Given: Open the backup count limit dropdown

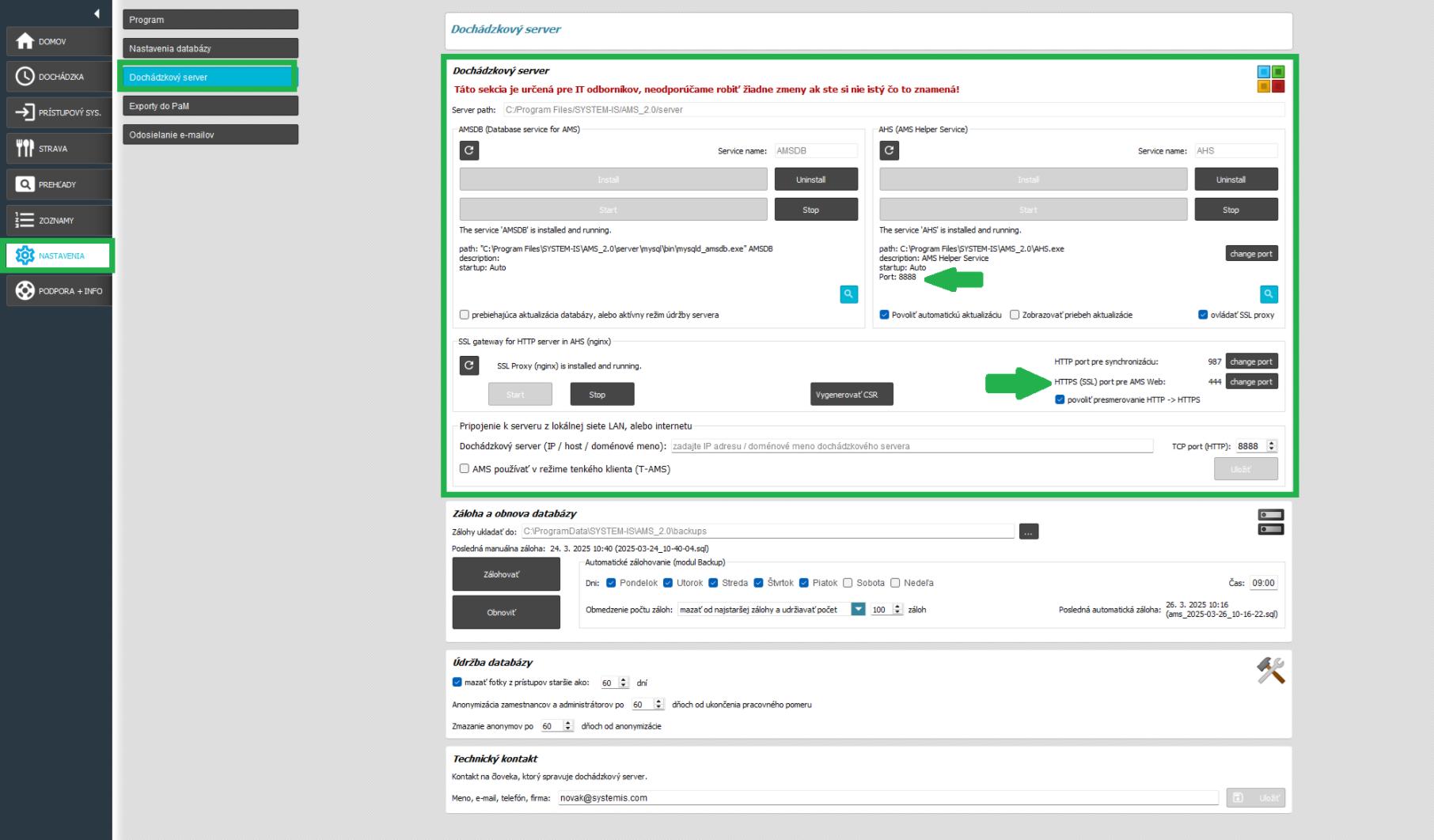Looking at the screenshot, I should click(x=858, y=610).
